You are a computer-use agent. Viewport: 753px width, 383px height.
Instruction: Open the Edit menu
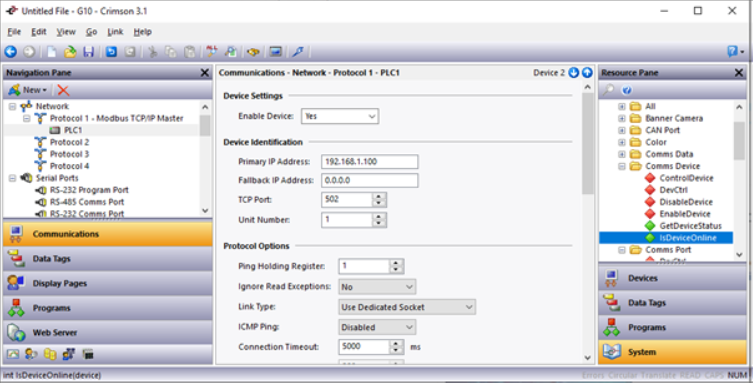point(38,32)
